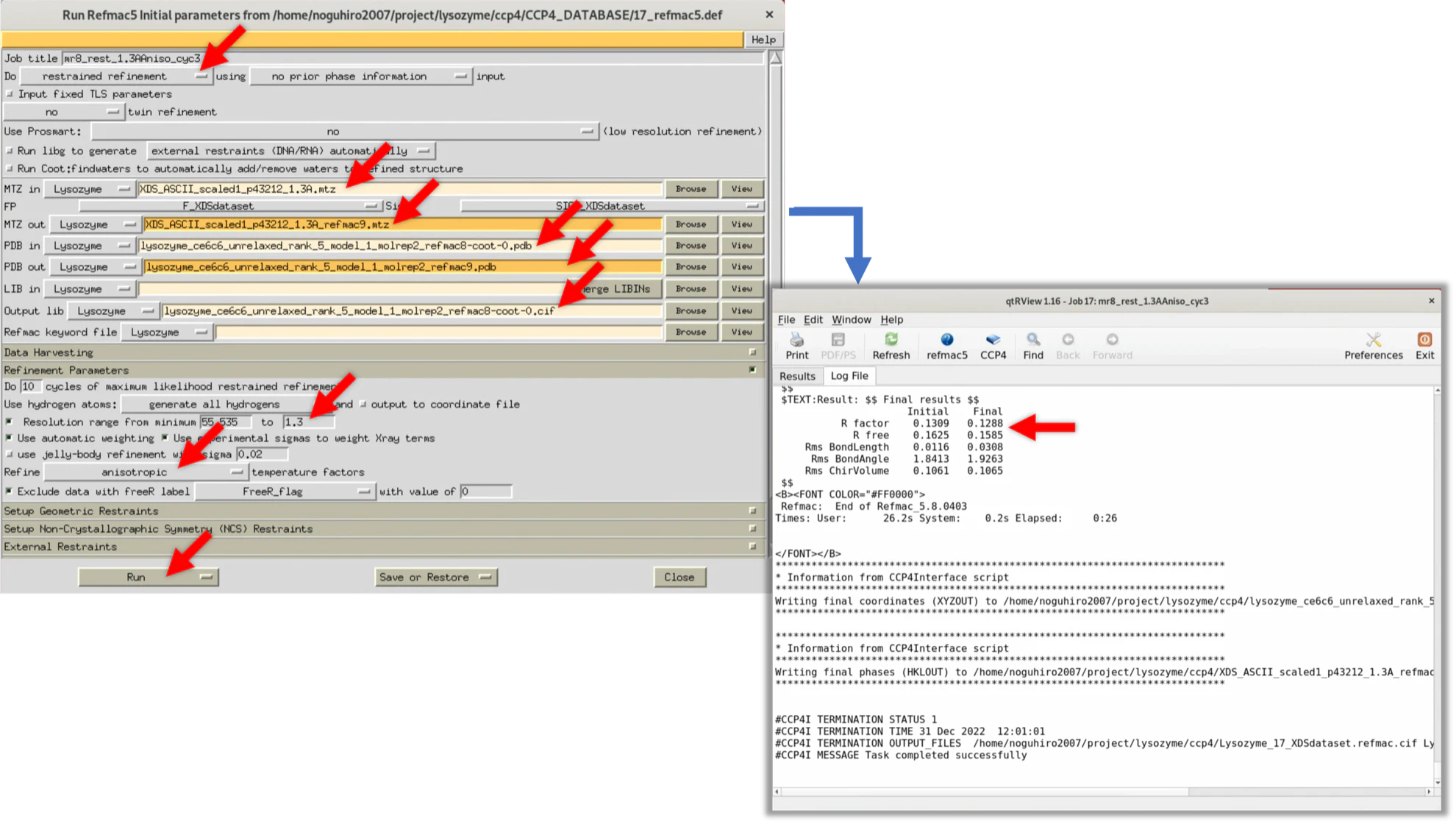Open the restrained refinement mode dropdown

coord(115,76)
